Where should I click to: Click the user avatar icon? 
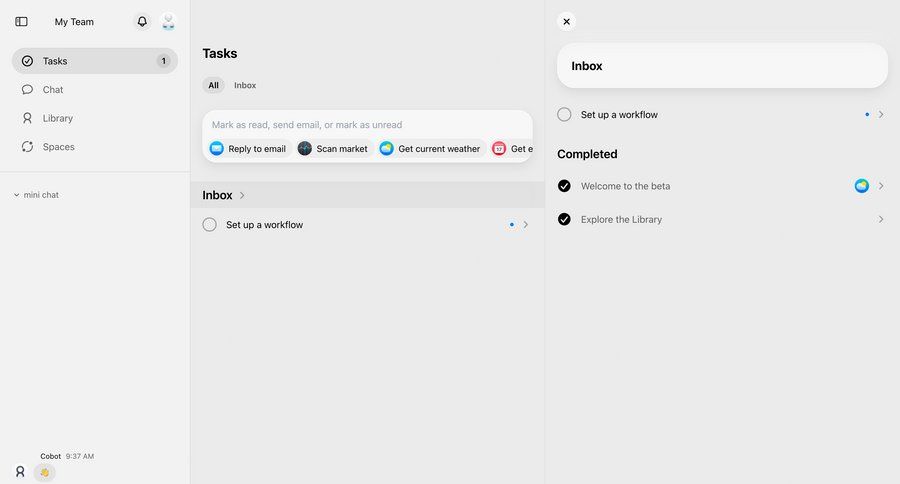point(168,22)
